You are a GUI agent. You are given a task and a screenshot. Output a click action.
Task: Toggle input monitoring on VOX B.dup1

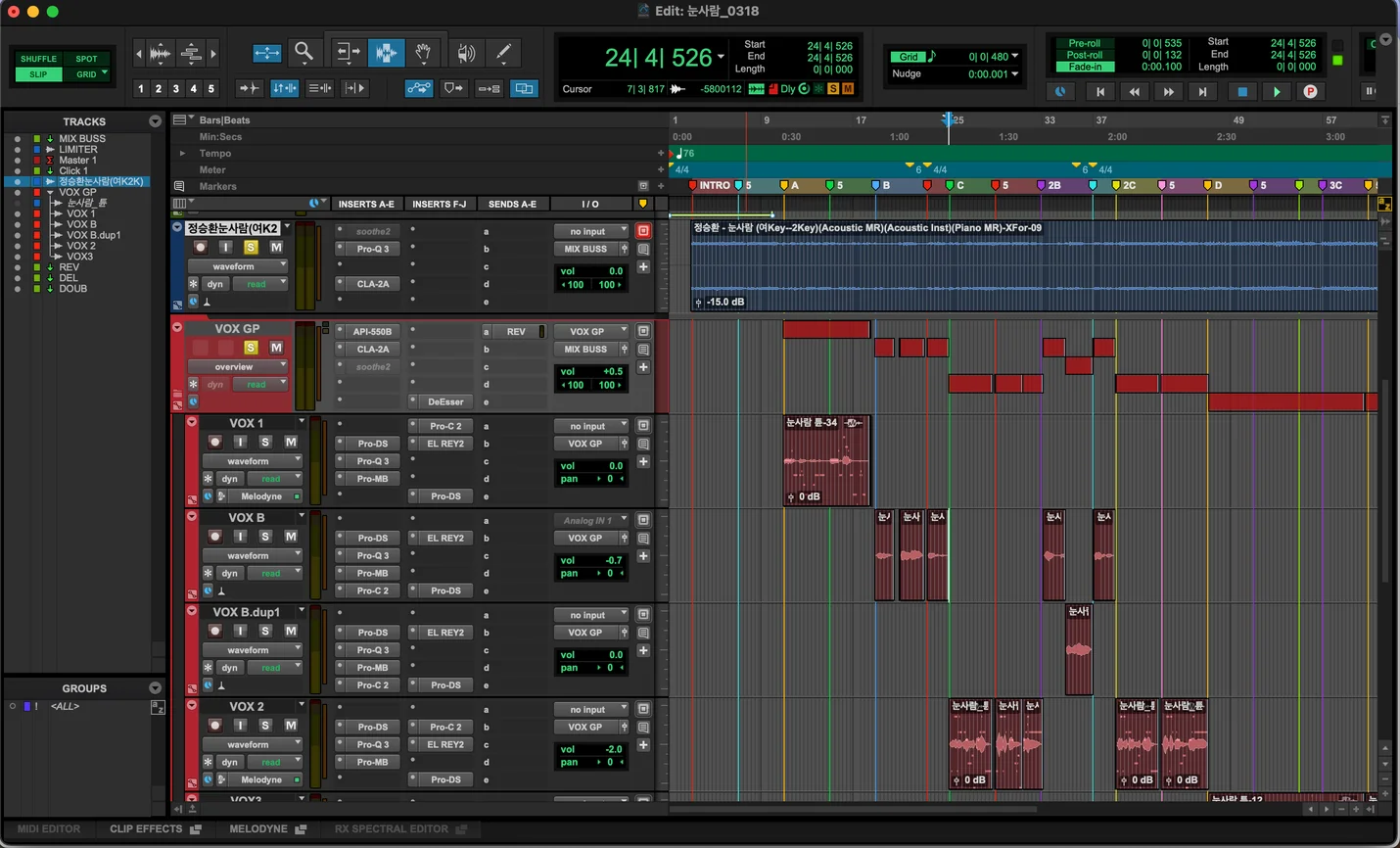(x=240, y=631)
